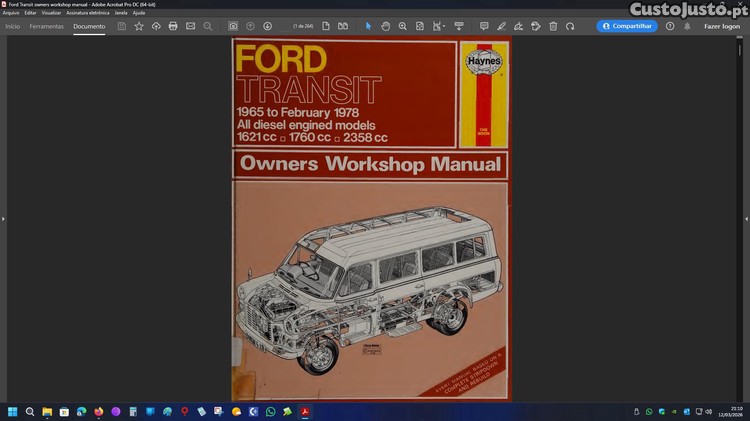
Task: Expand the left navigation pane arrow
Action: [x=3, y=218]
